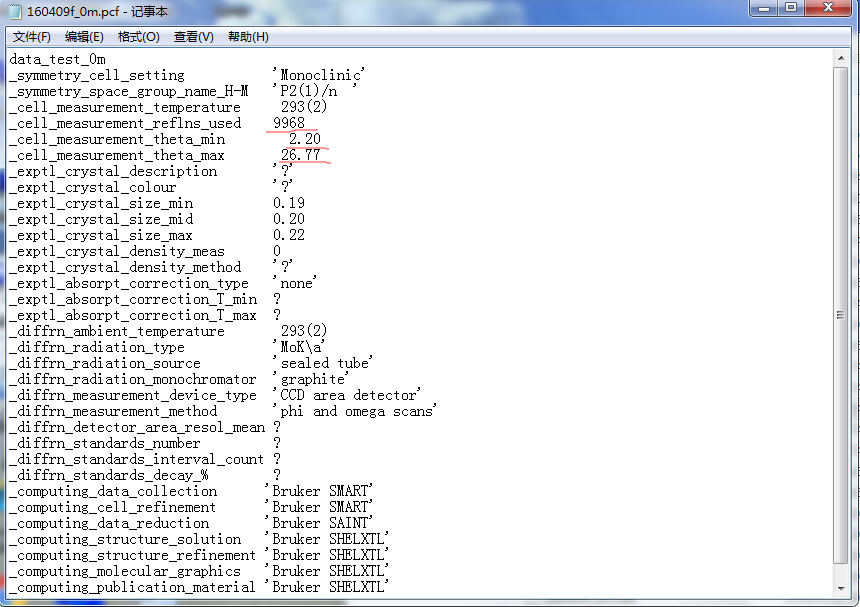Click 'Bruker SHELXTL' on molecular_graphics line
Screen dimensions: 860x607
[327, 571]
